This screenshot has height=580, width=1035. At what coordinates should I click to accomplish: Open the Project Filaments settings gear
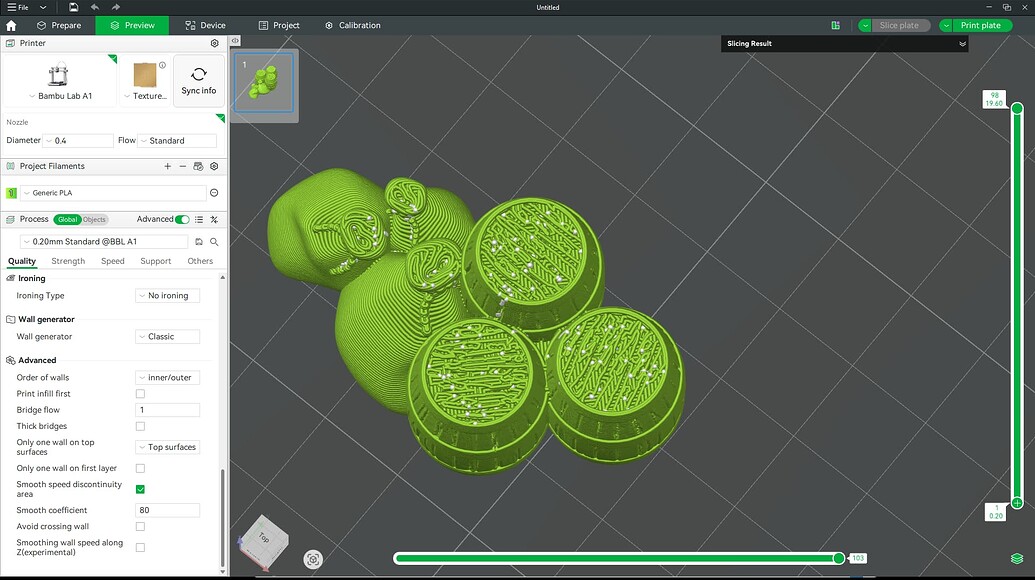(x=214, y=166)
